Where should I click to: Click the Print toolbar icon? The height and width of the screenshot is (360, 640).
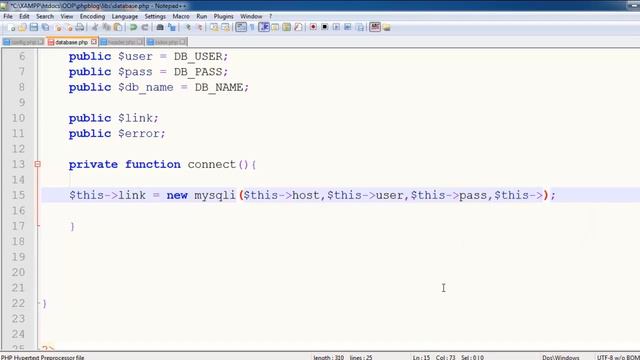click(80, 27)
